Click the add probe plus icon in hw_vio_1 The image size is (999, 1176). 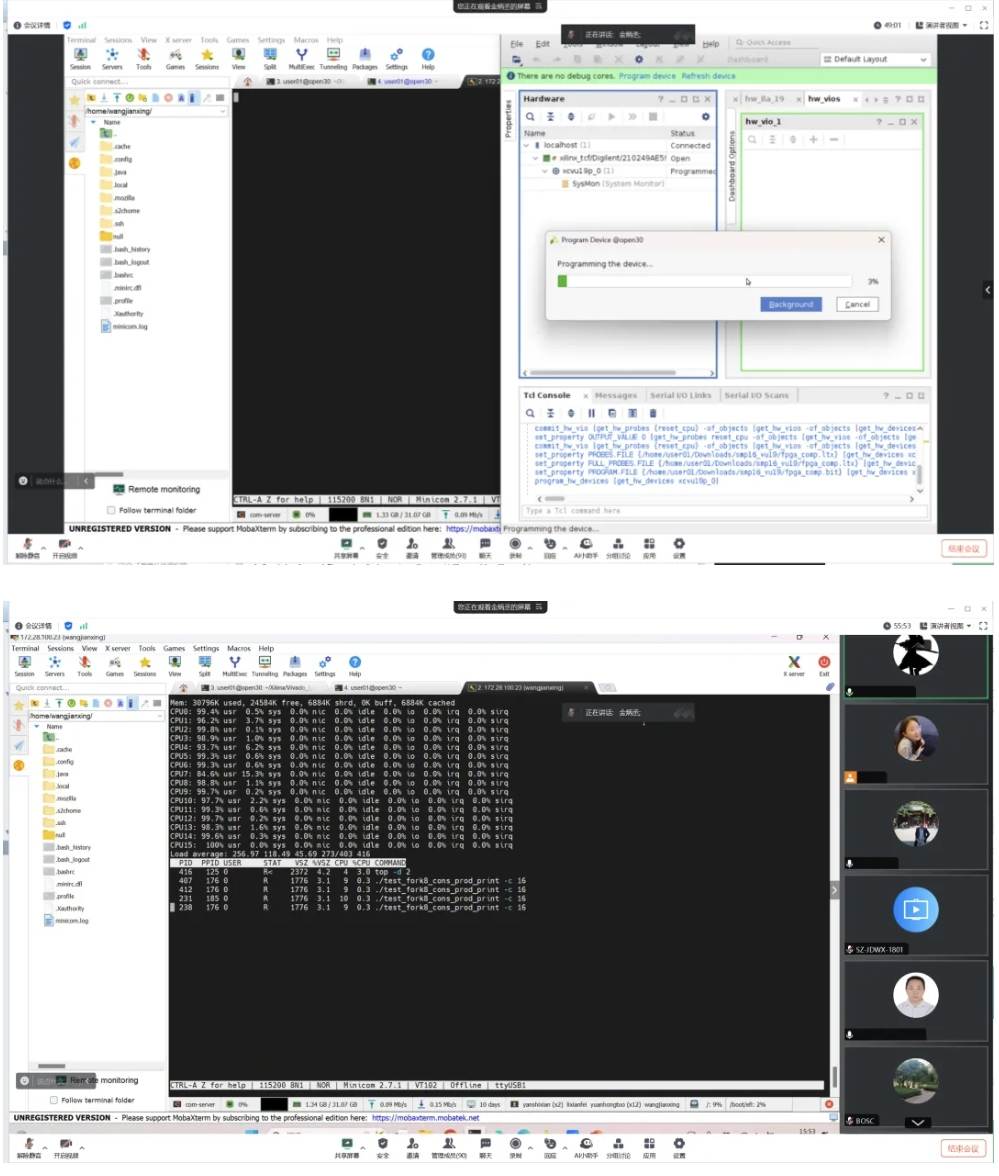coord(813,140)
